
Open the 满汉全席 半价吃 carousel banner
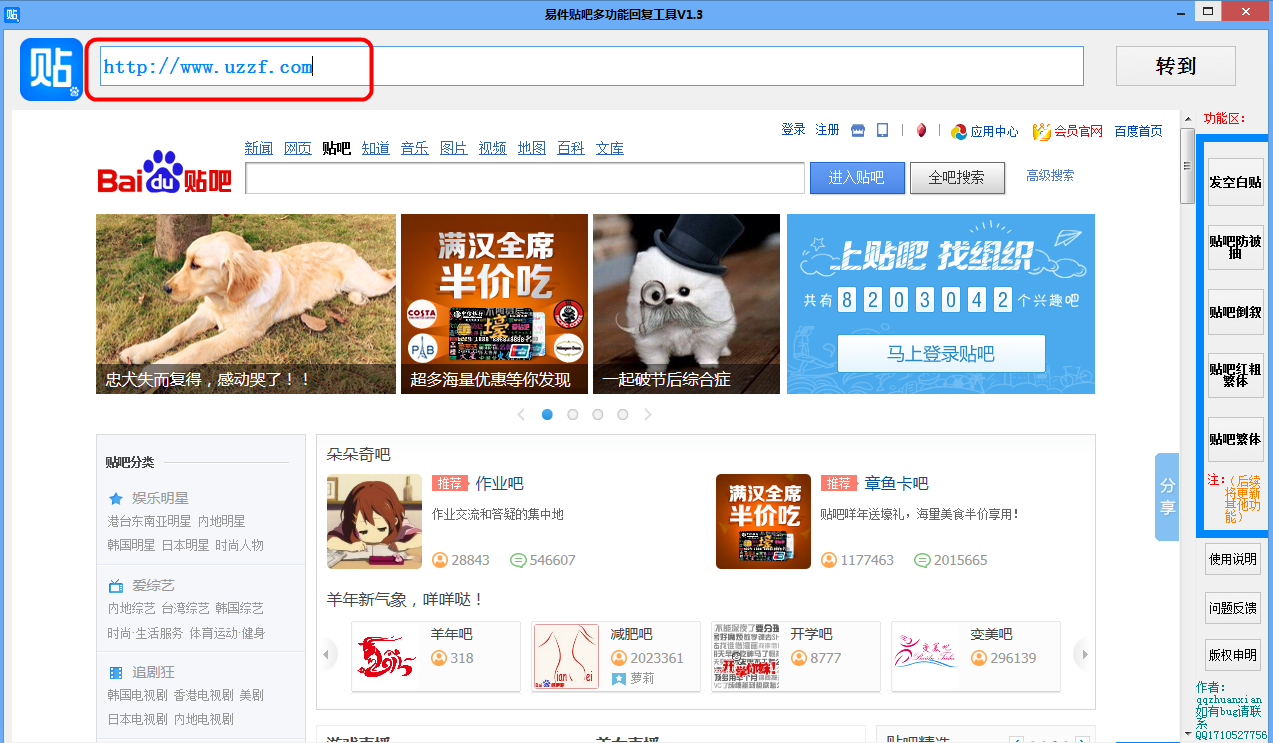click(494, 304)
